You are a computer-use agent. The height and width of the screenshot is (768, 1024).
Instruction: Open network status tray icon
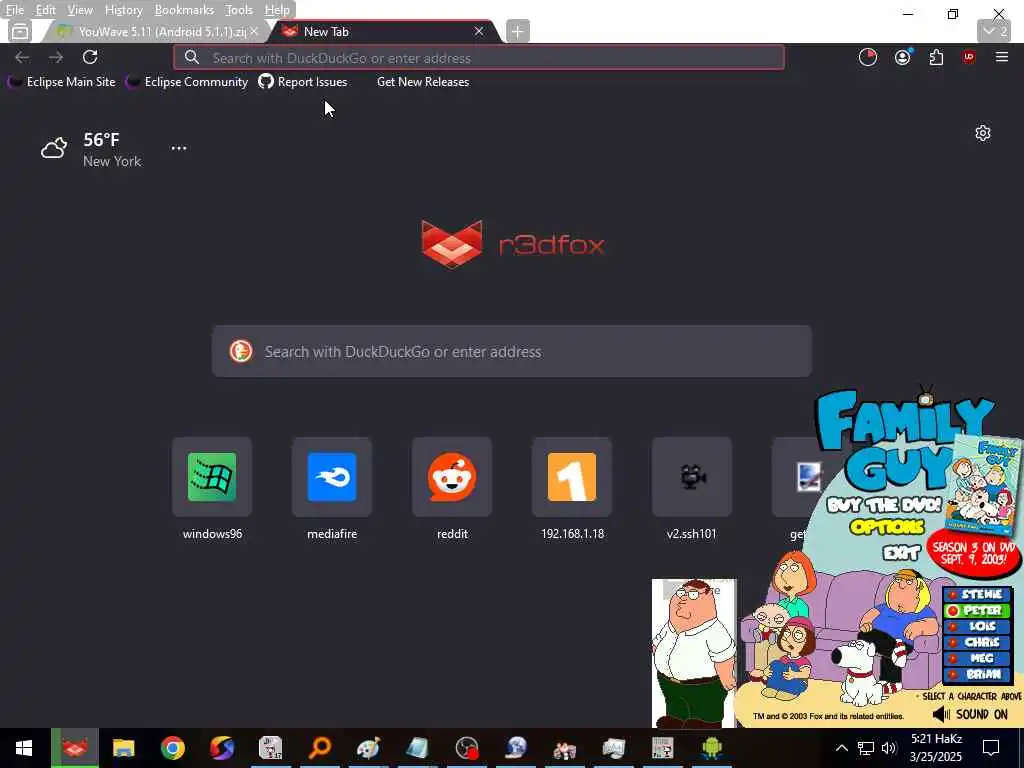866,748
